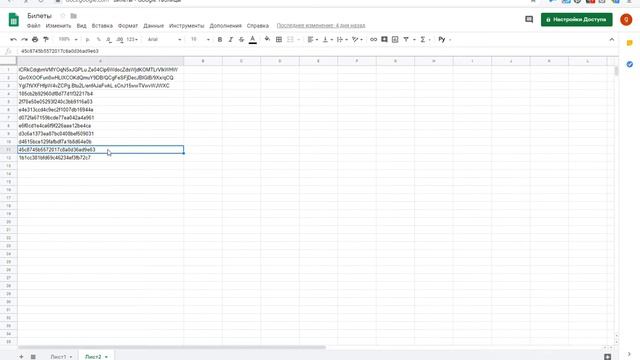Open the Данные menu
This screenshot has height=360, width=640.
153,26
